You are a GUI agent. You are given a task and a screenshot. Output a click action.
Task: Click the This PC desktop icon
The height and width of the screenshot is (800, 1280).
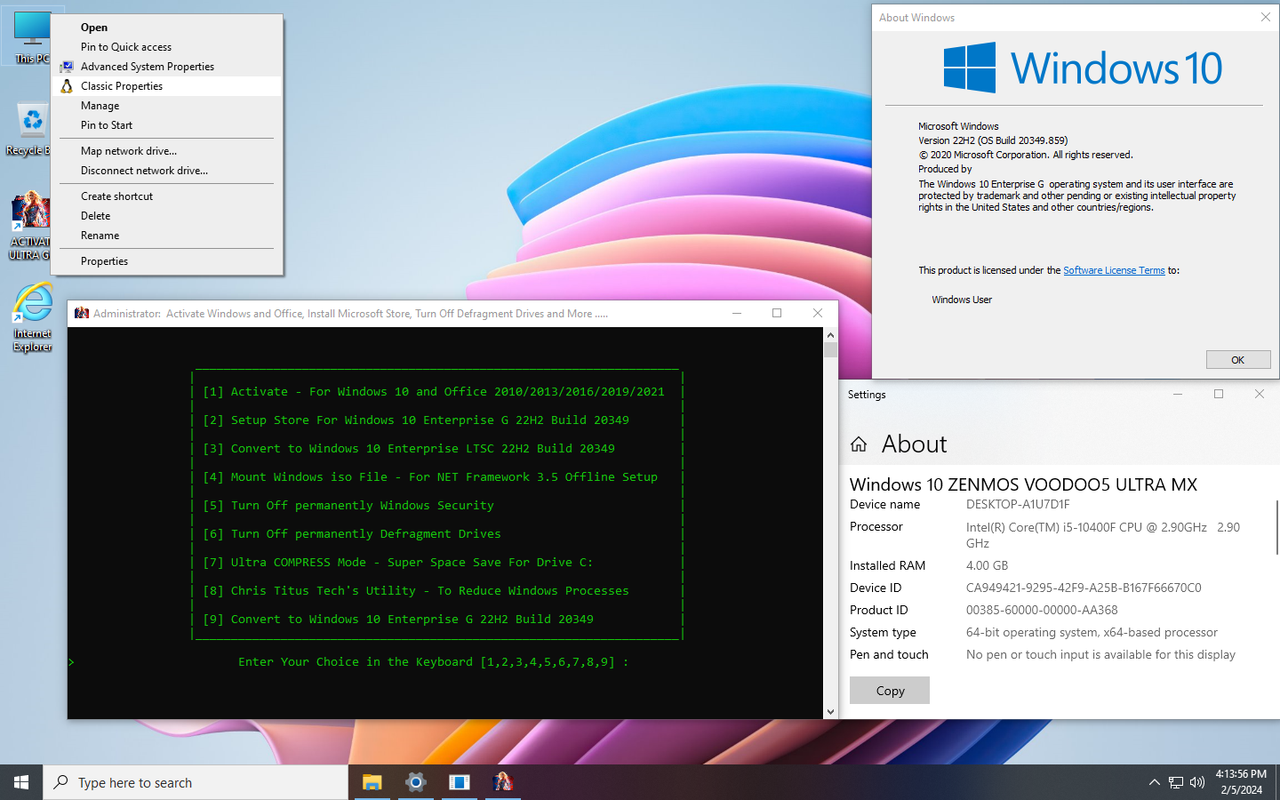click(31, 35)
